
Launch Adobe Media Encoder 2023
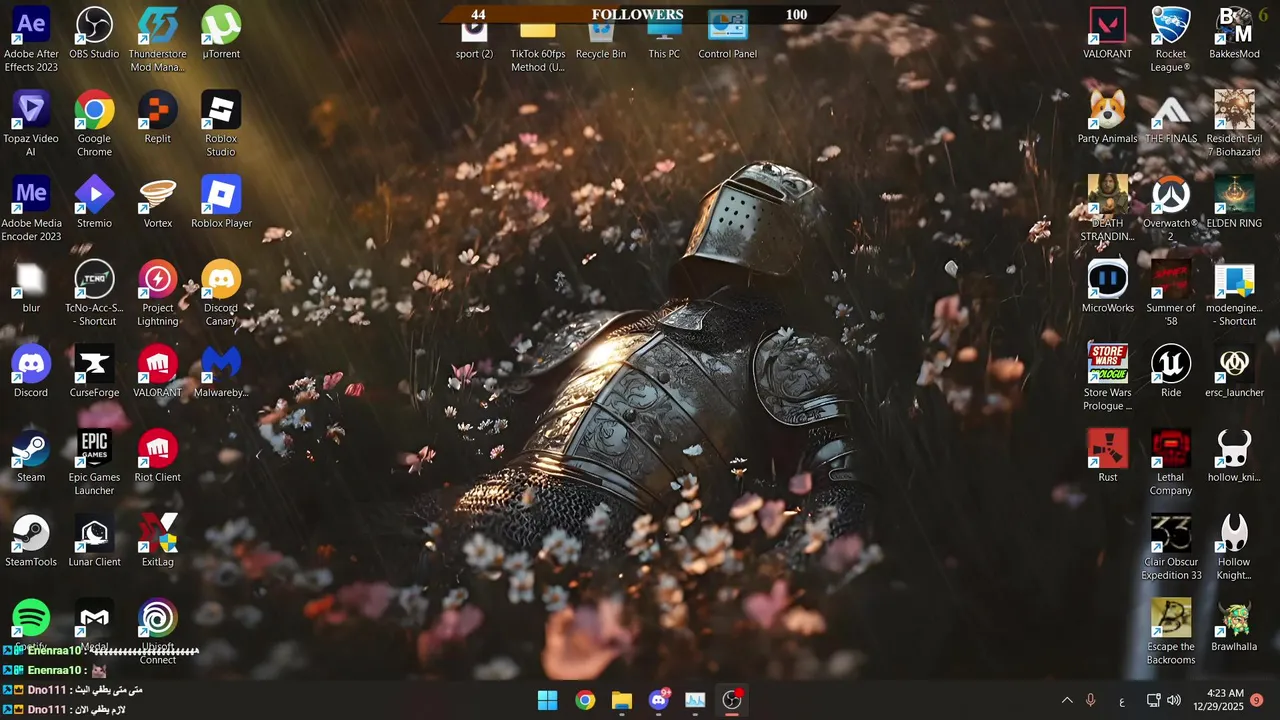(x=31, y=210)
